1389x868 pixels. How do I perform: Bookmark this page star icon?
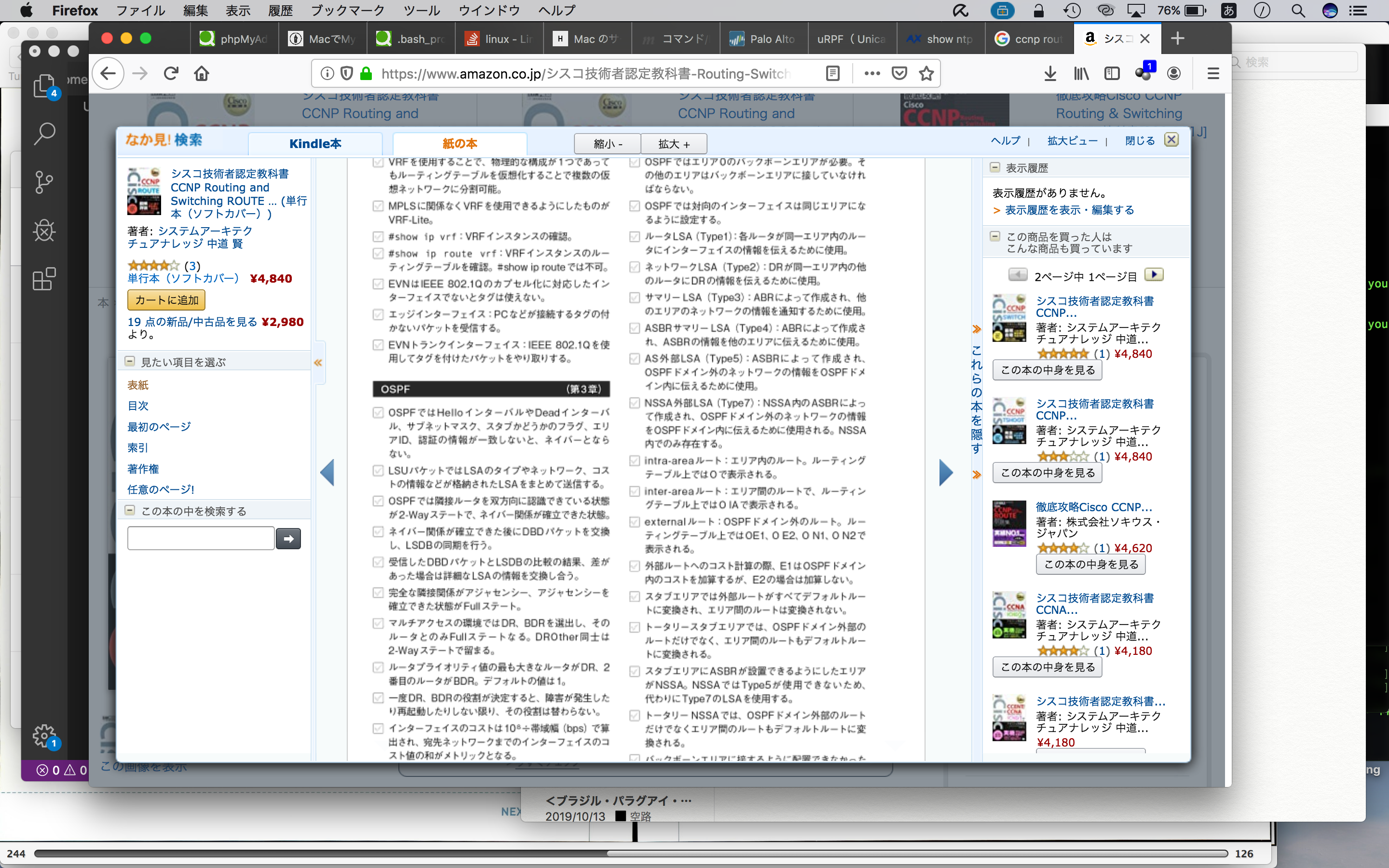click(926, 73)
